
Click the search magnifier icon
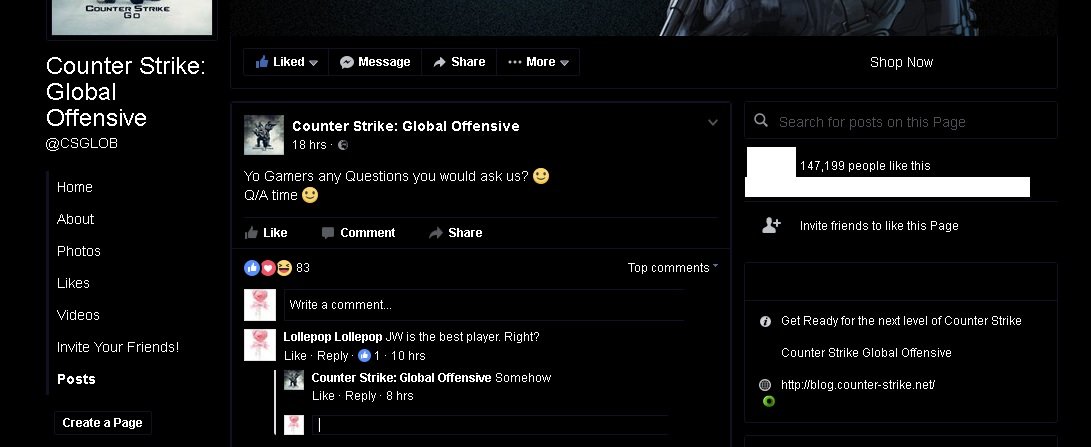click(760, 120)
